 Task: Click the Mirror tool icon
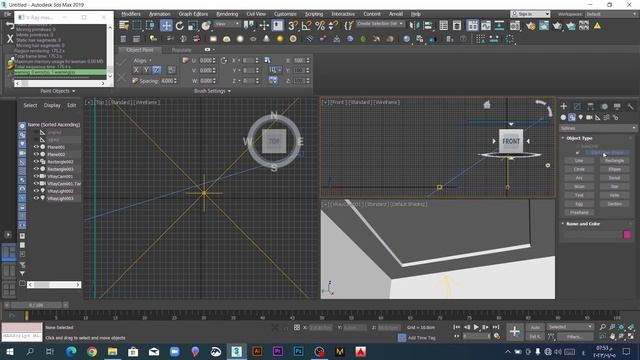pos(414,26)
